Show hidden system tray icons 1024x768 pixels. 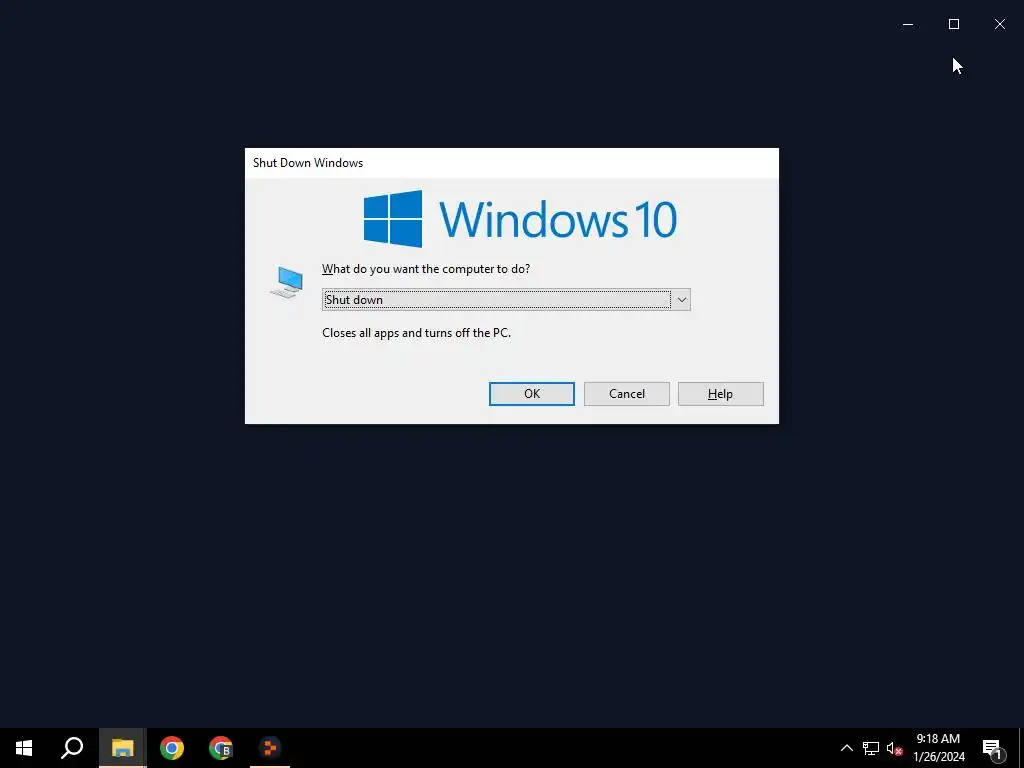(846, 748)
